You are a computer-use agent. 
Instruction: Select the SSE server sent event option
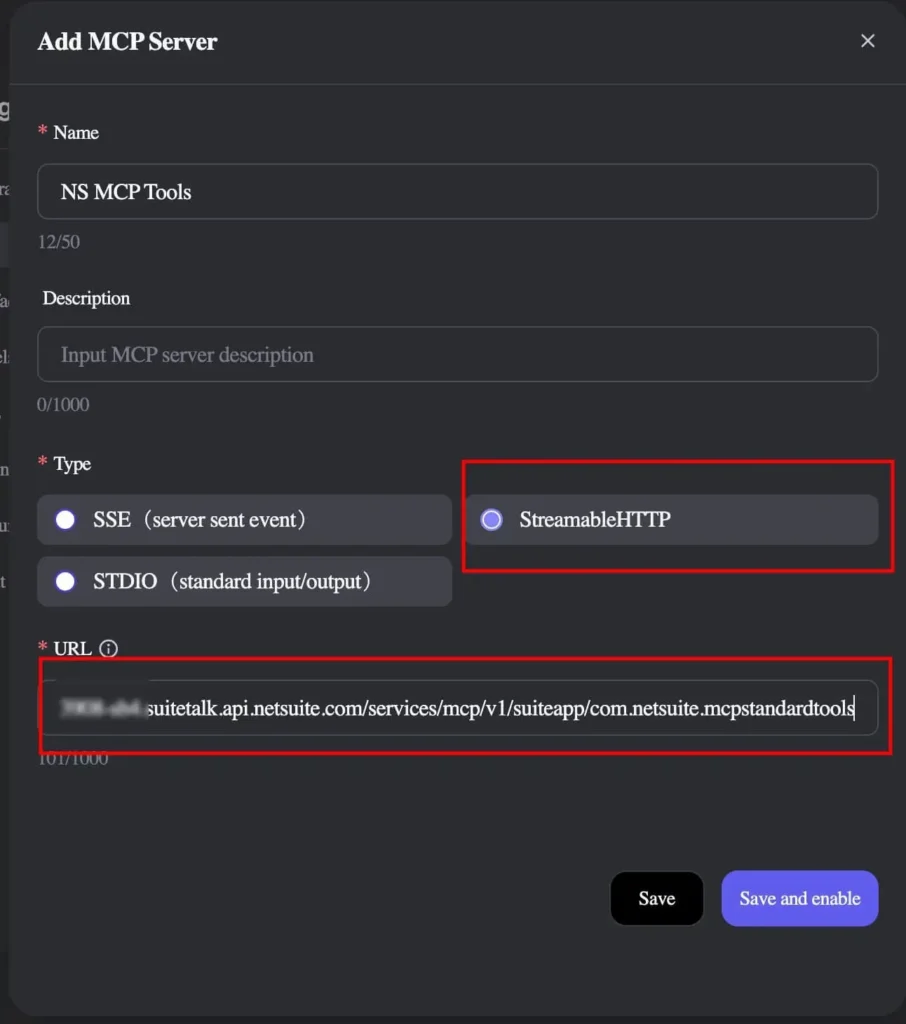(x=66, y=520)
